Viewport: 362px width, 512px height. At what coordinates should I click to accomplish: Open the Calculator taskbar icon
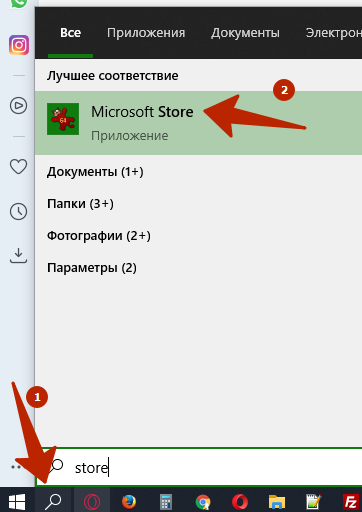[x=166, y=502]
